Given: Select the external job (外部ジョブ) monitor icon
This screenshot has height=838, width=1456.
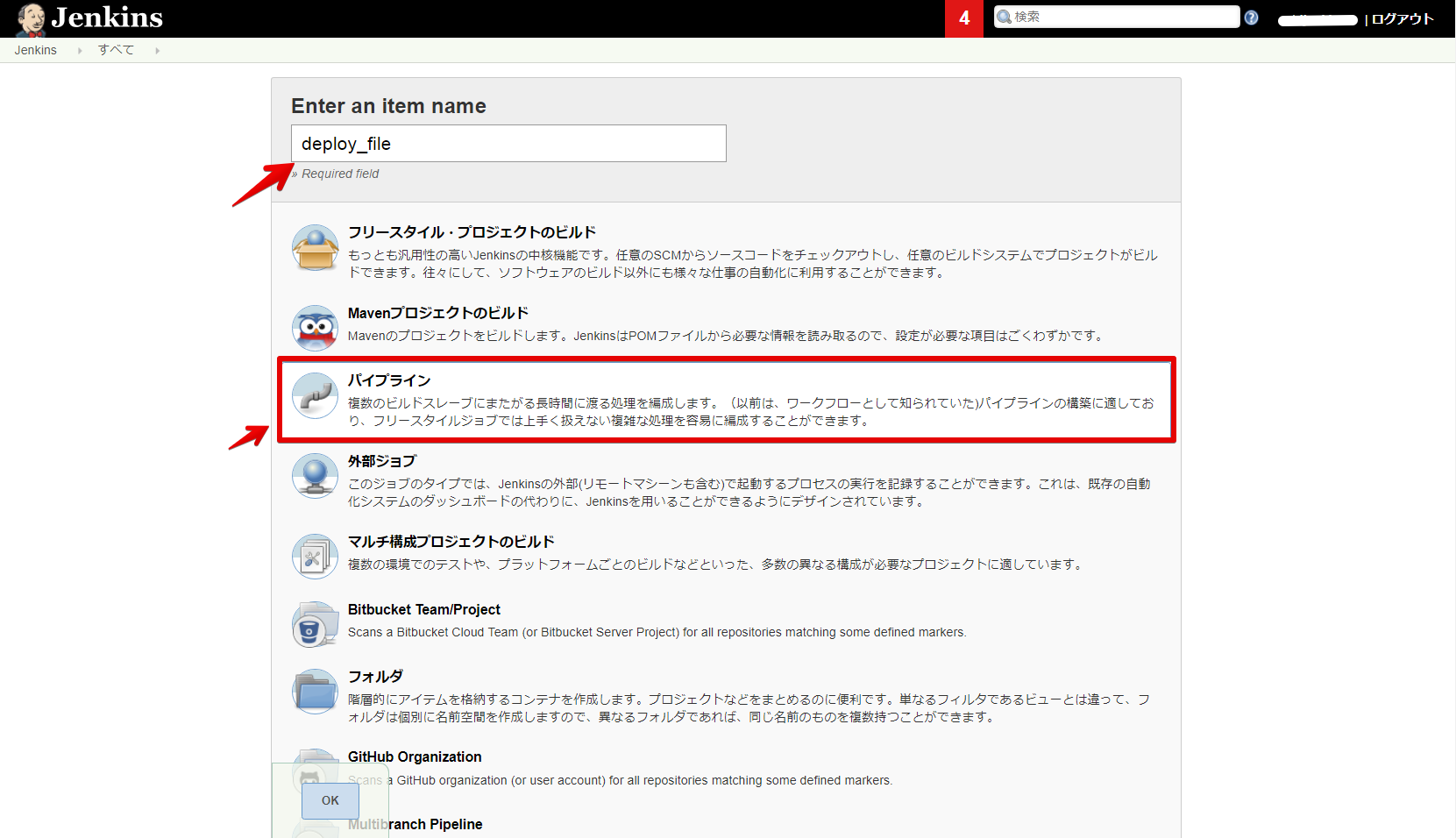Looking at the screenshot, I should click(316, 476).
